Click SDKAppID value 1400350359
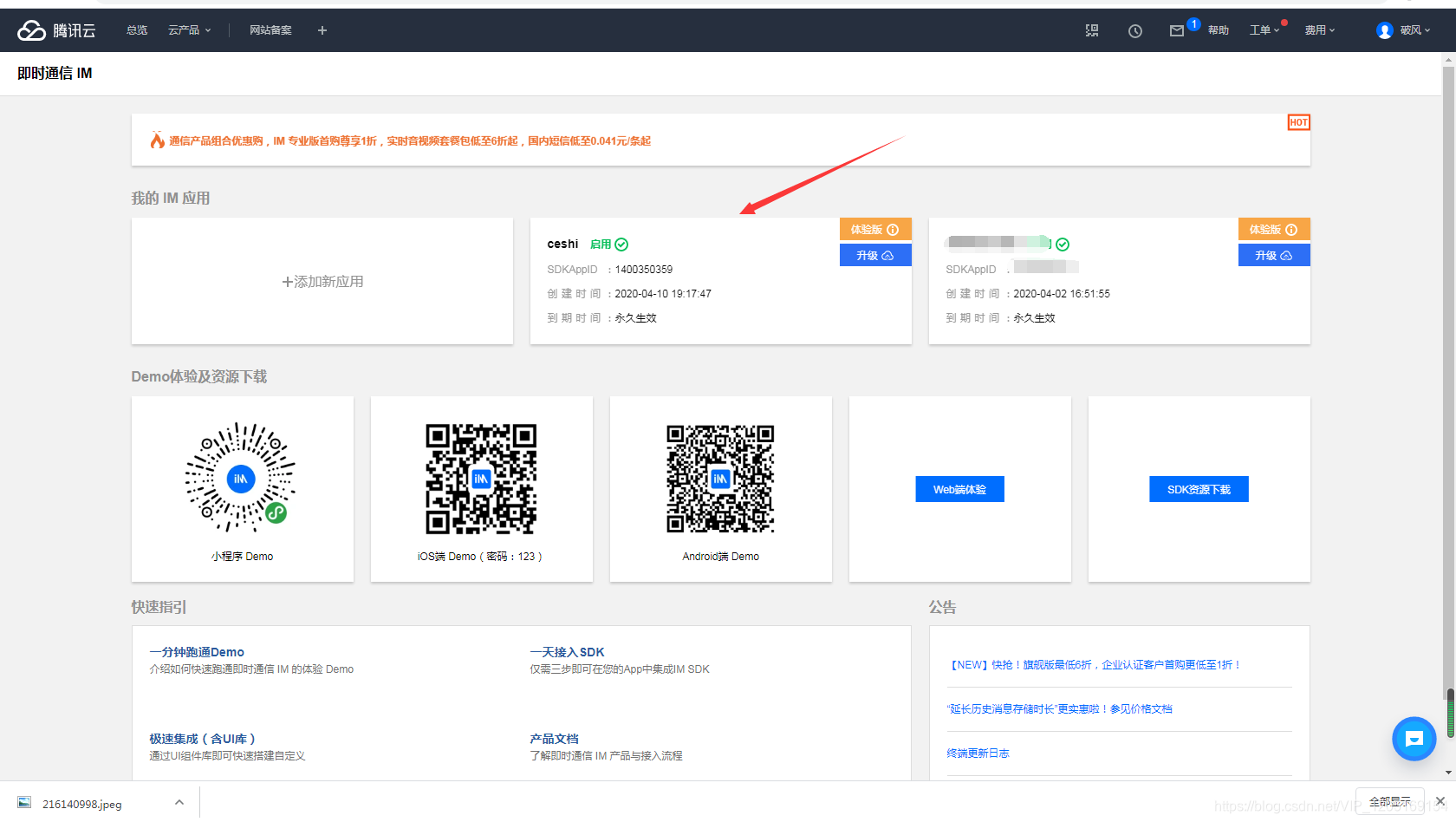 click(644, 270)
